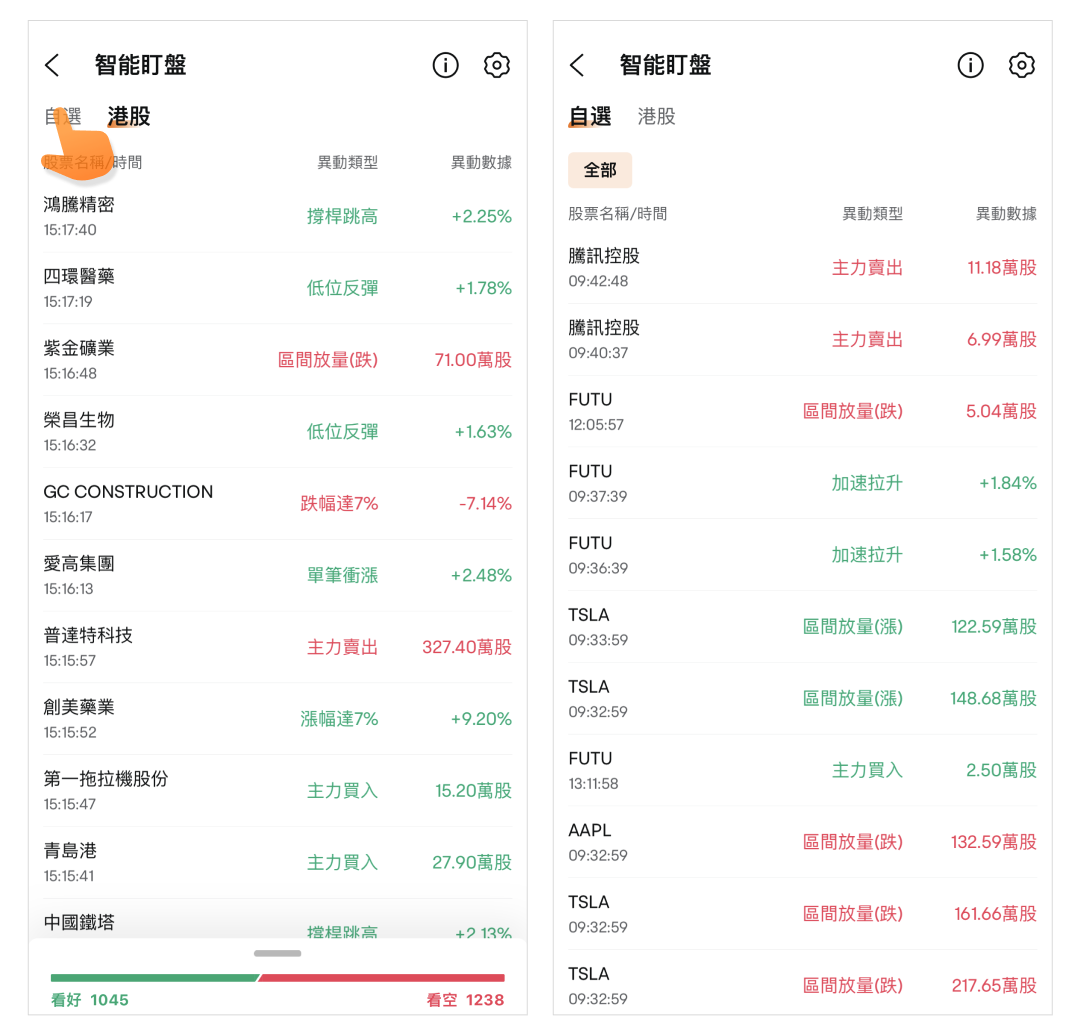This screenshot has height=1036, width=1080.
Task: Tap 看空 1238 bearish label
Action: 465,1000
